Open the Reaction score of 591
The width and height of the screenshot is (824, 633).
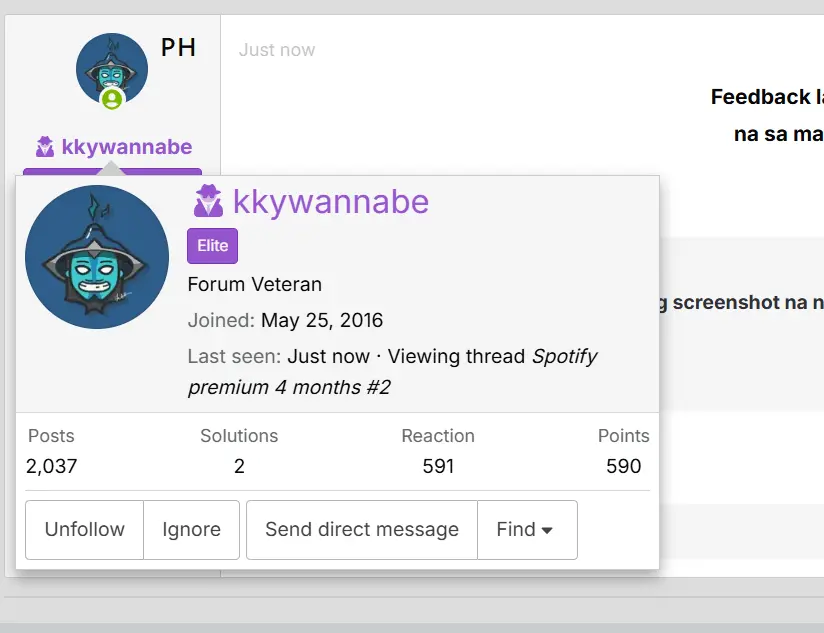click(x=438, y=466)
